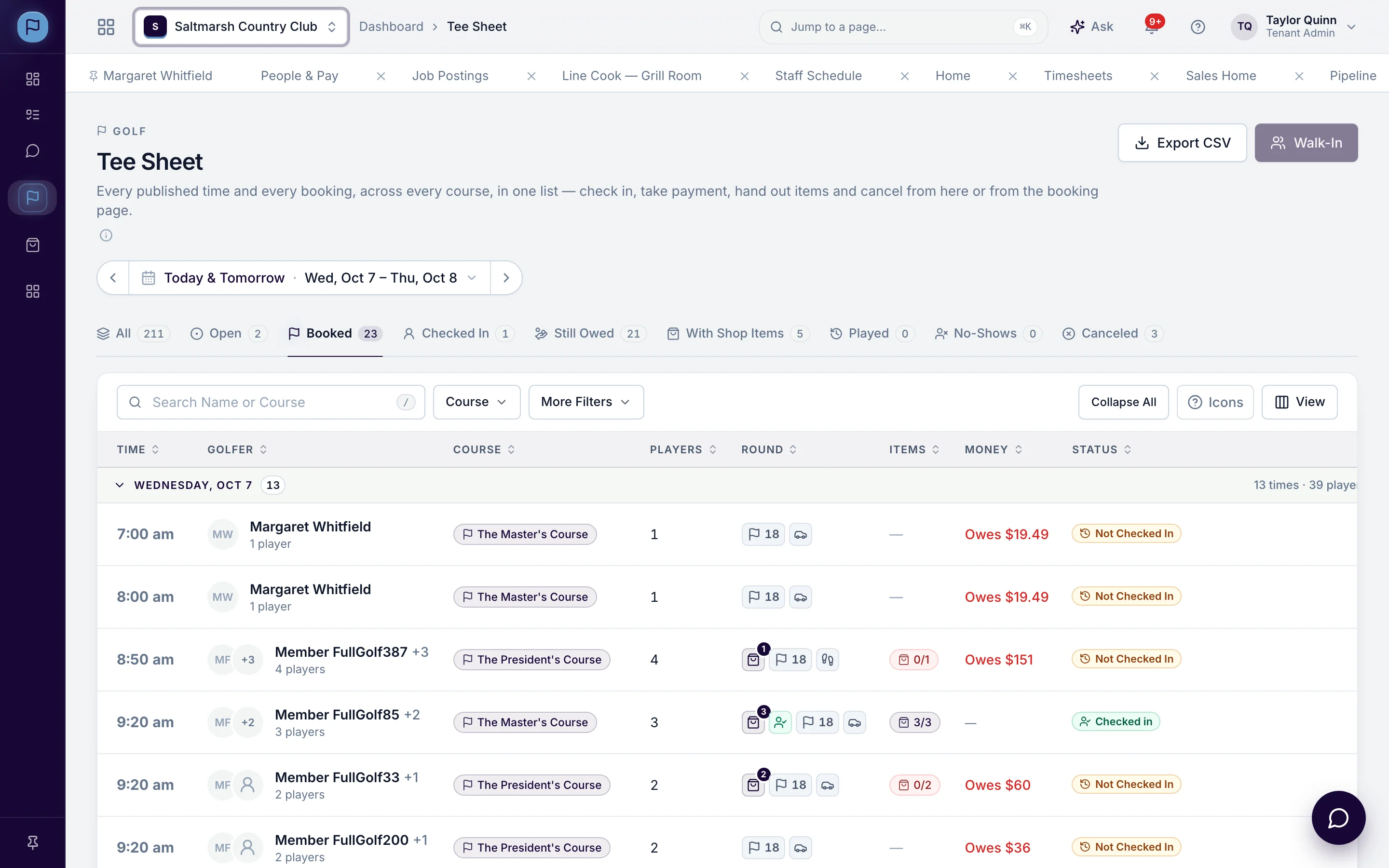
Task: Go to previous date range arrow
Action: click(x=113, y=278)
